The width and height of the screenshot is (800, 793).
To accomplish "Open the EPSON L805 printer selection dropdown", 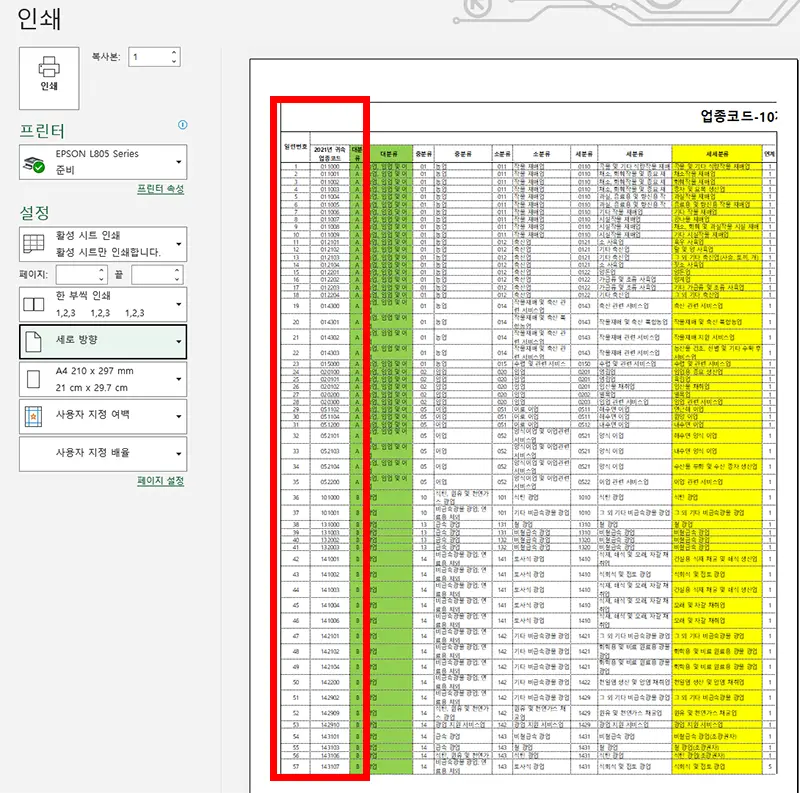I will [178, 161].
